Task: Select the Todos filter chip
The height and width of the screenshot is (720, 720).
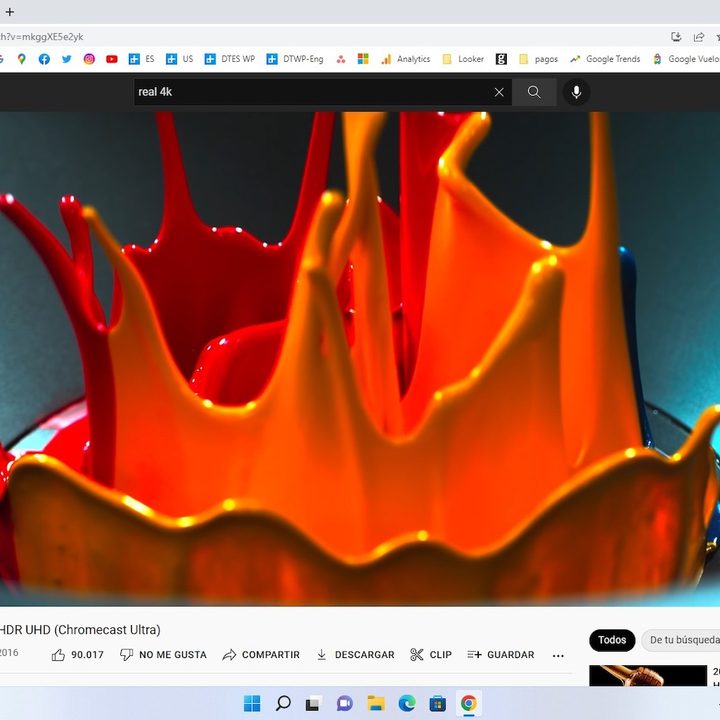Action: (x=612, y=640)
